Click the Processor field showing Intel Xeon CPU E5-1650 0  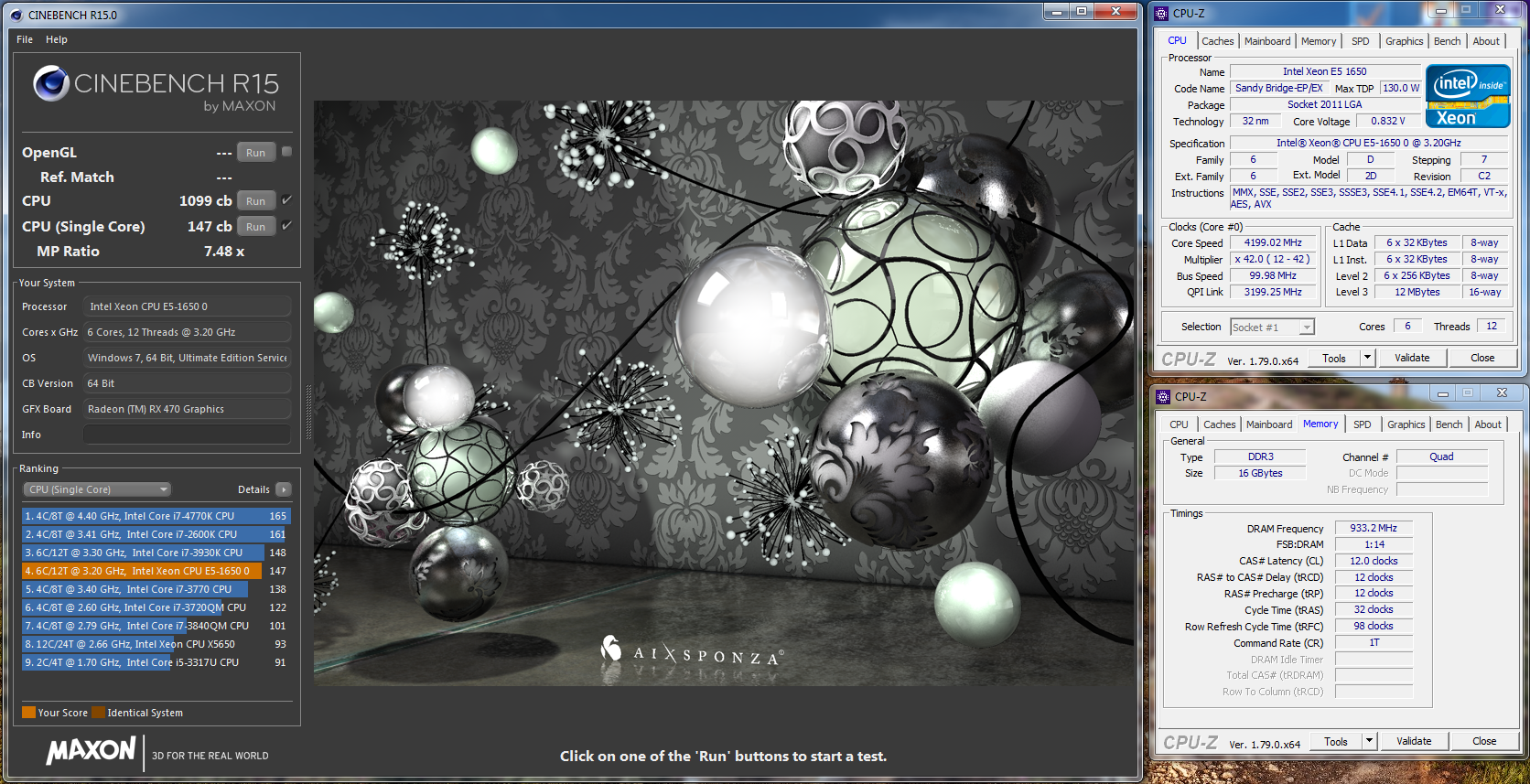tap(187, 306)
